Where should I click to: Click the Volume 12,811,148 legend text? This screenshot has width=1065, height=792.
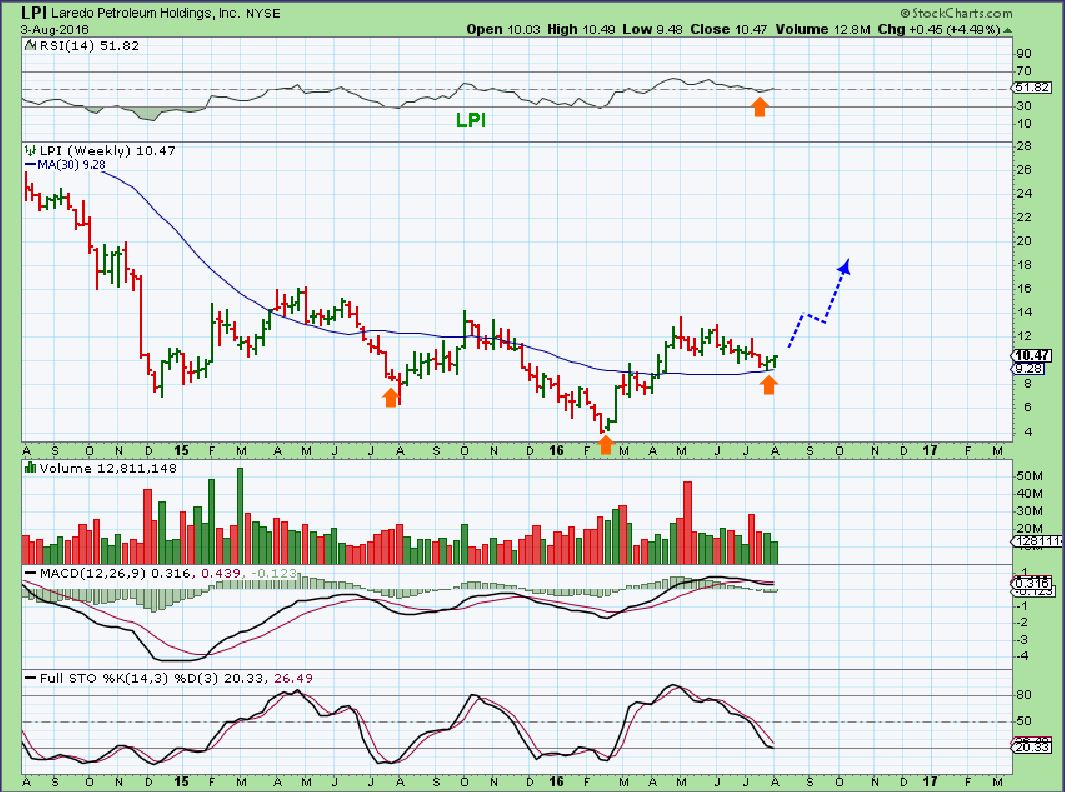[x=108, y=469]
